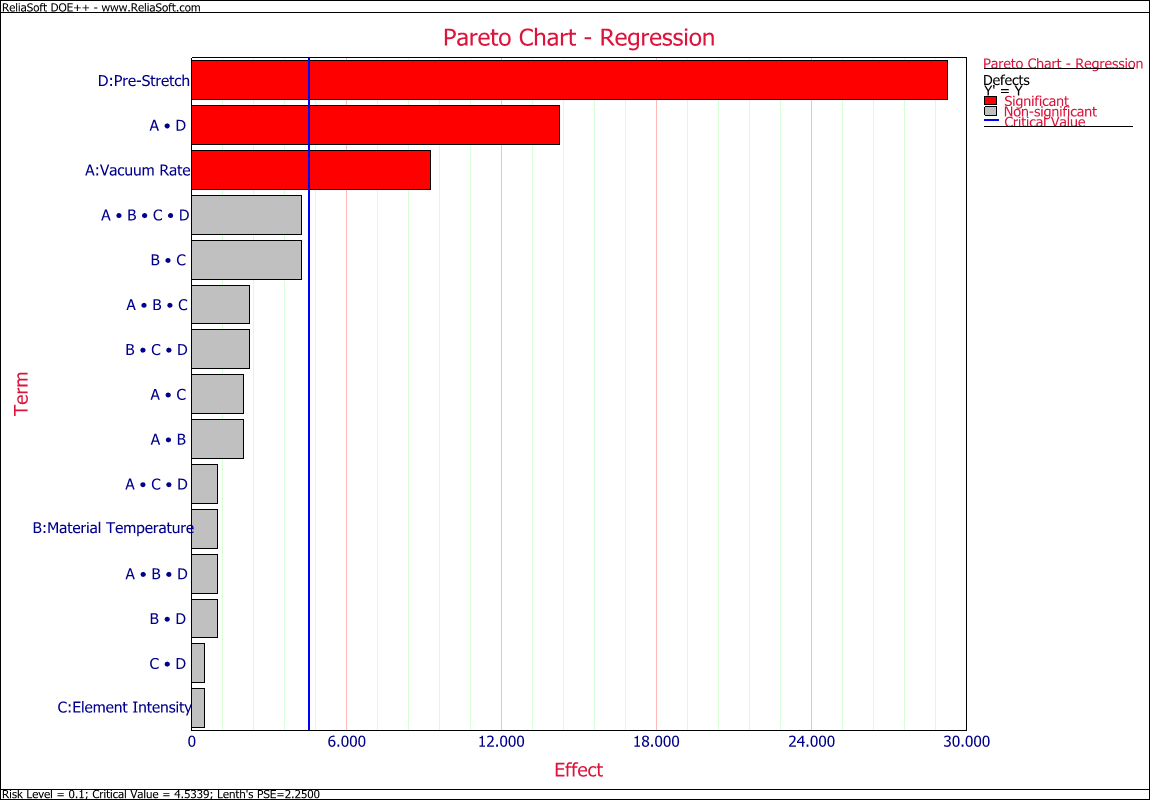This screenshot has height=800, width=1150.
Task: Click the 'A • B • D' term label
Action: click(x=157, y=573)
